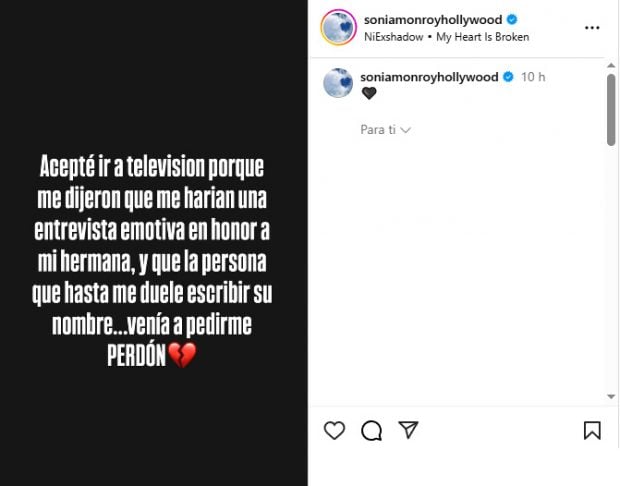Like the post with heart icon
The height and width of the screenshot is (486, 620).
(x=335, y=430)
